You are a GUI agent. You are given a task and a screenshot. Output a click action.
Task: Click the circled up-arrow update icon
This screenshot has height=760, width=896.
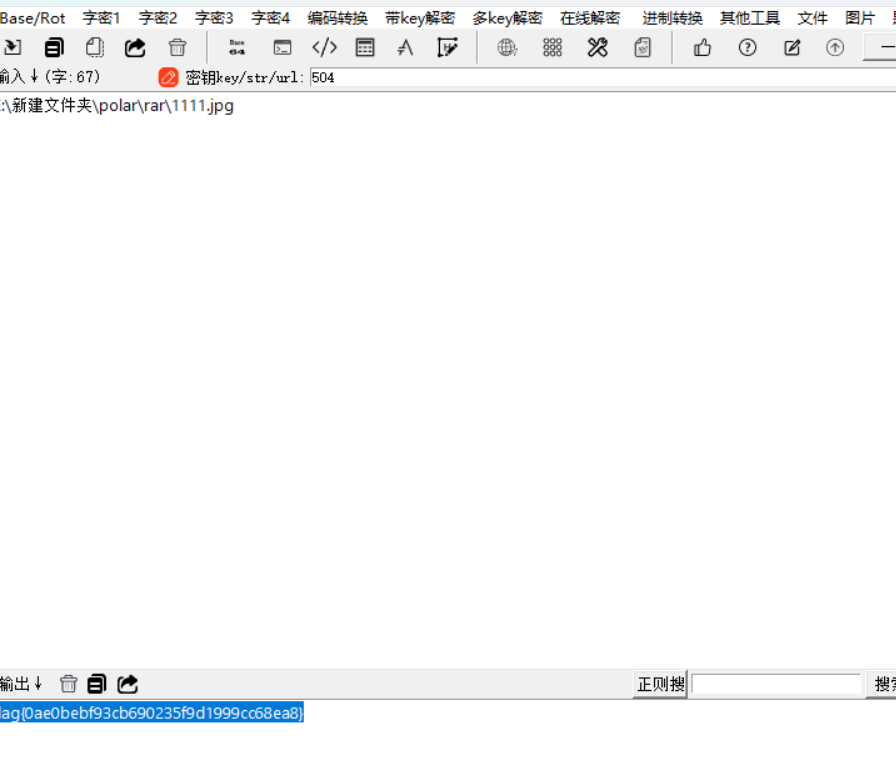pos(835,47)
